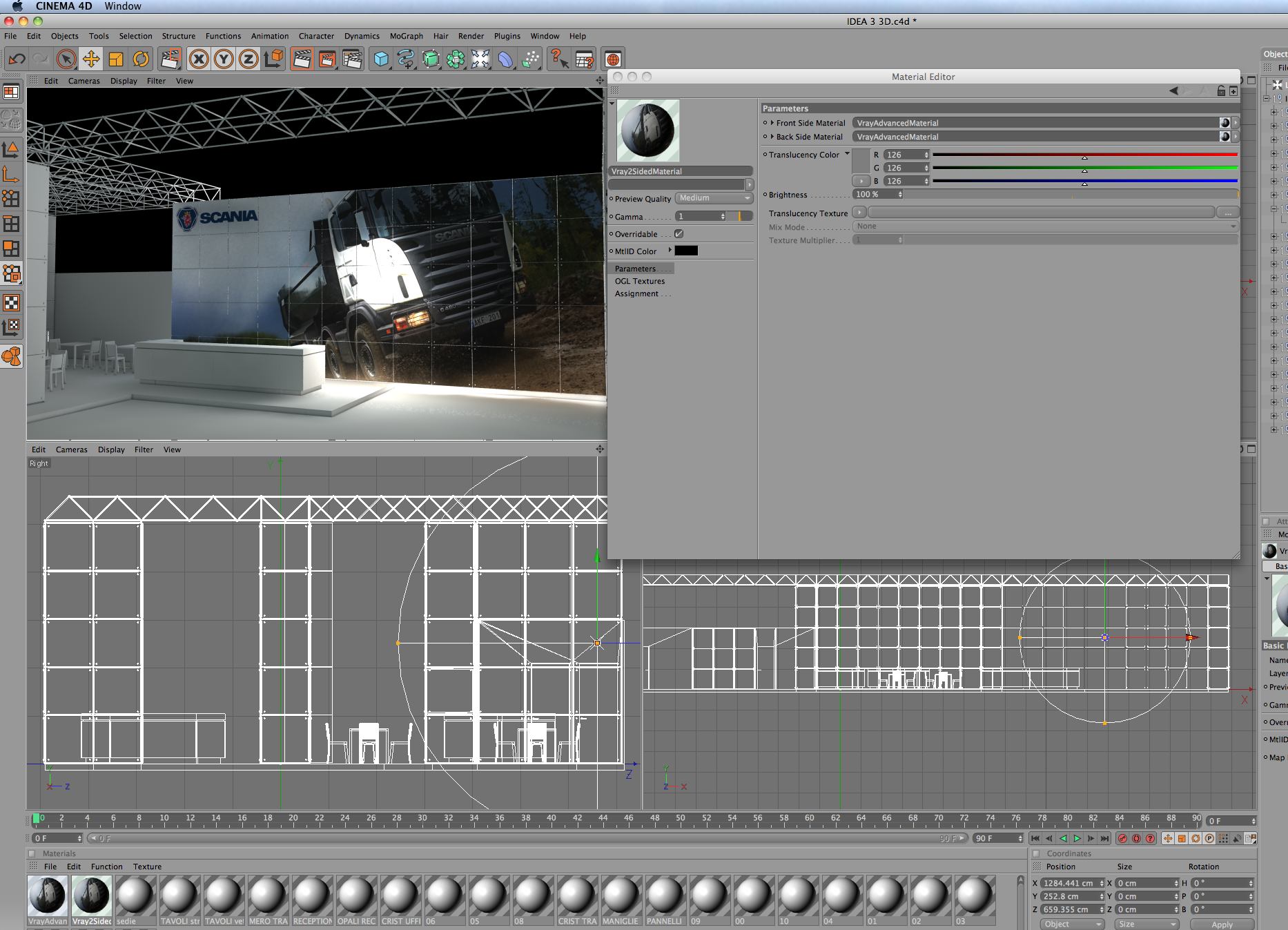Select the Parameters channel in Material Editor
The width and height of the screenshot is (1288, 930).
click(x=641, y=269)
